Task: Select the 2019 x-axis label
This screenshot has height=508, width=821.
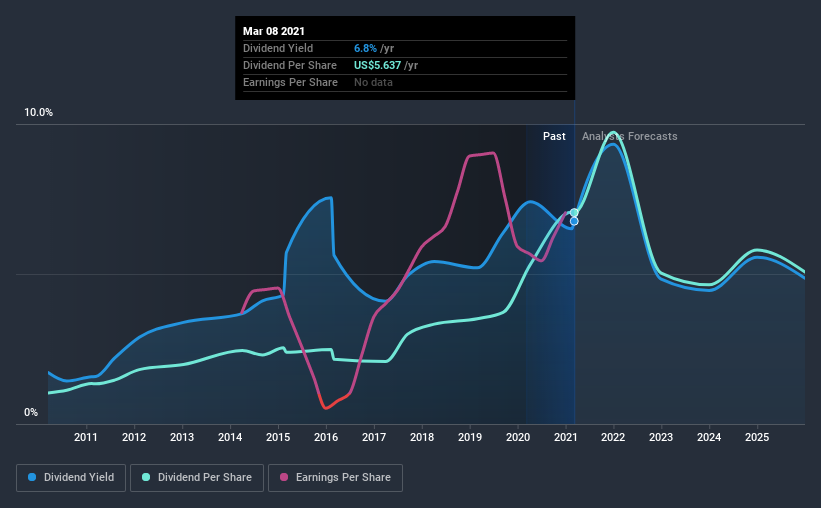Action: tap(470, 437)
